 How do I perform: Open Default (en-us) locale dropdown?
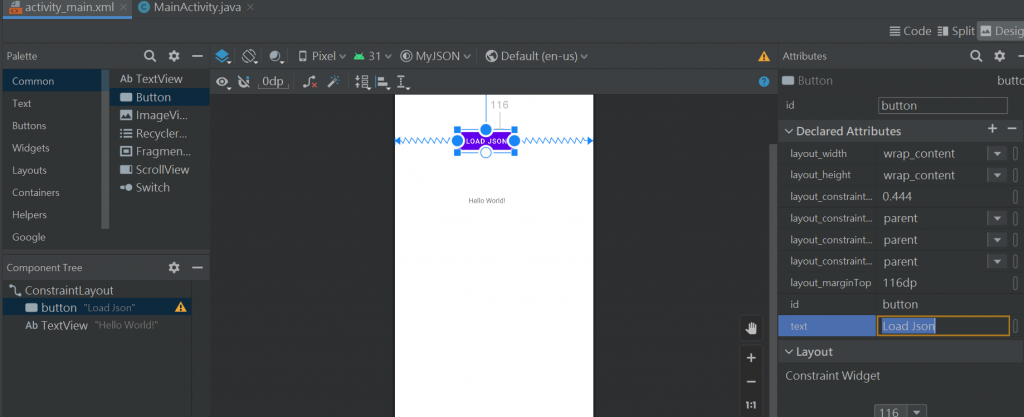[537, 56]
